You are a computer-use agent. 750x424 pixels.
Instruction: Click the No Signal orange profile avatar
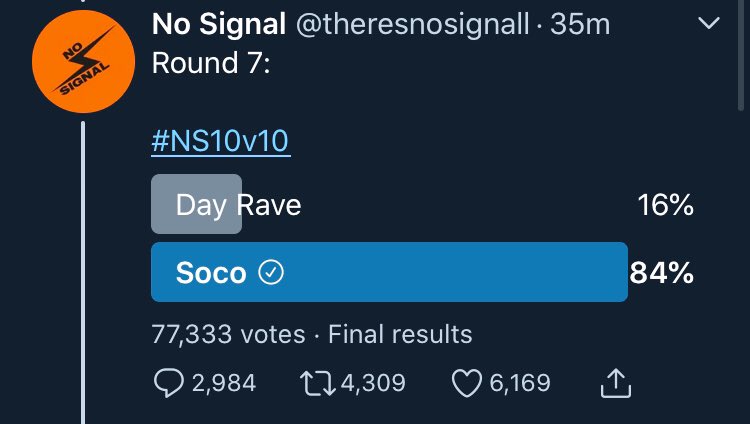tap(83, 69)
